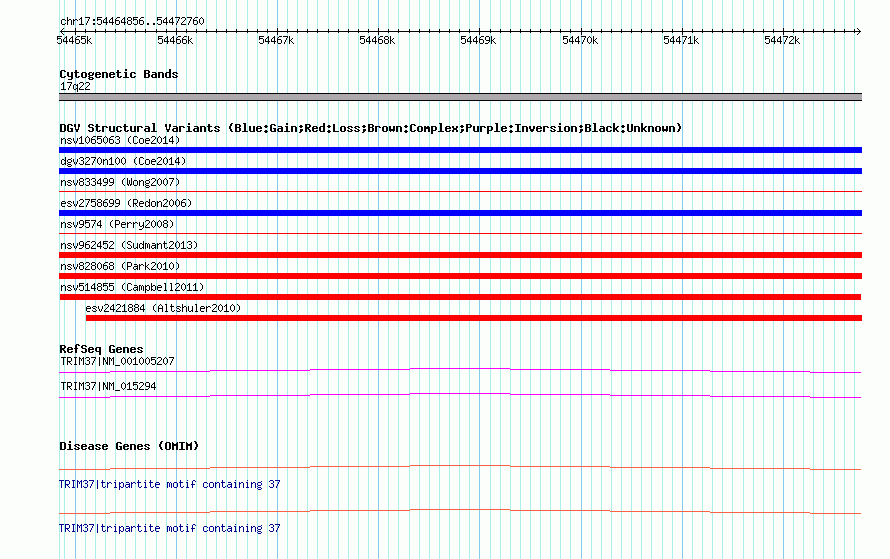Open variant esv2421884 (Altshuler2010) label
The height and width of the screenshot is (559, 890).
click(163, 308)
